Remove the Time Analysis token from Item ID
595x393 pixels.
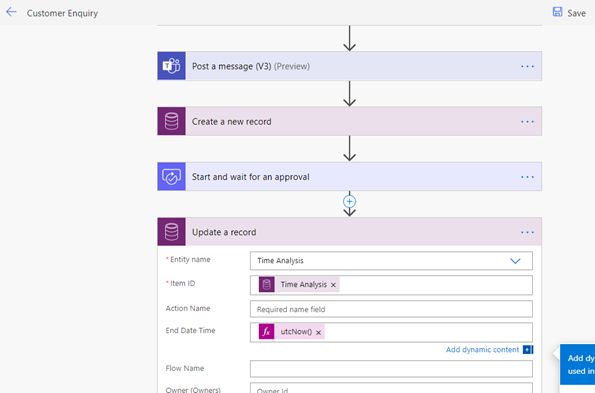tap(333, 285)
